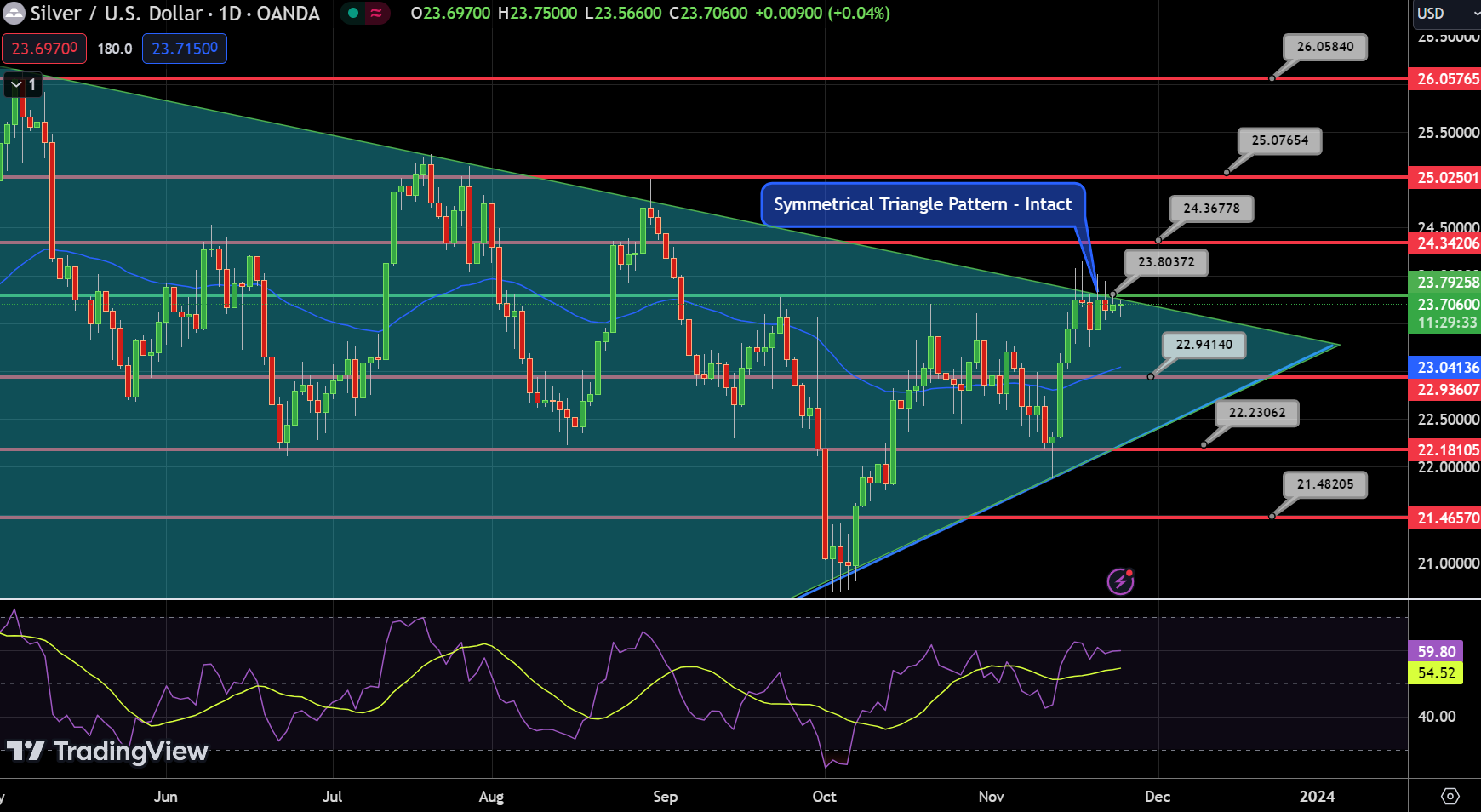Click the green 23.79258 price axis label
The width and height of the screenshot is (1481, 812).
1445,282
